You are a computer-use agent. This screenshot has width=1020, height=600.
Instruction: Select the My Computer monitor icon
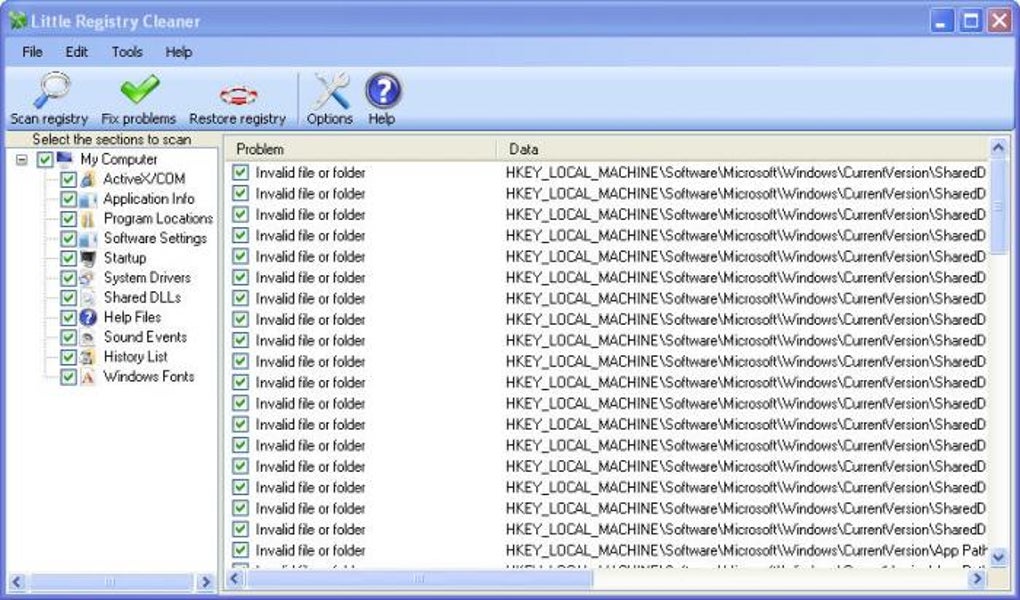point(65,159)
